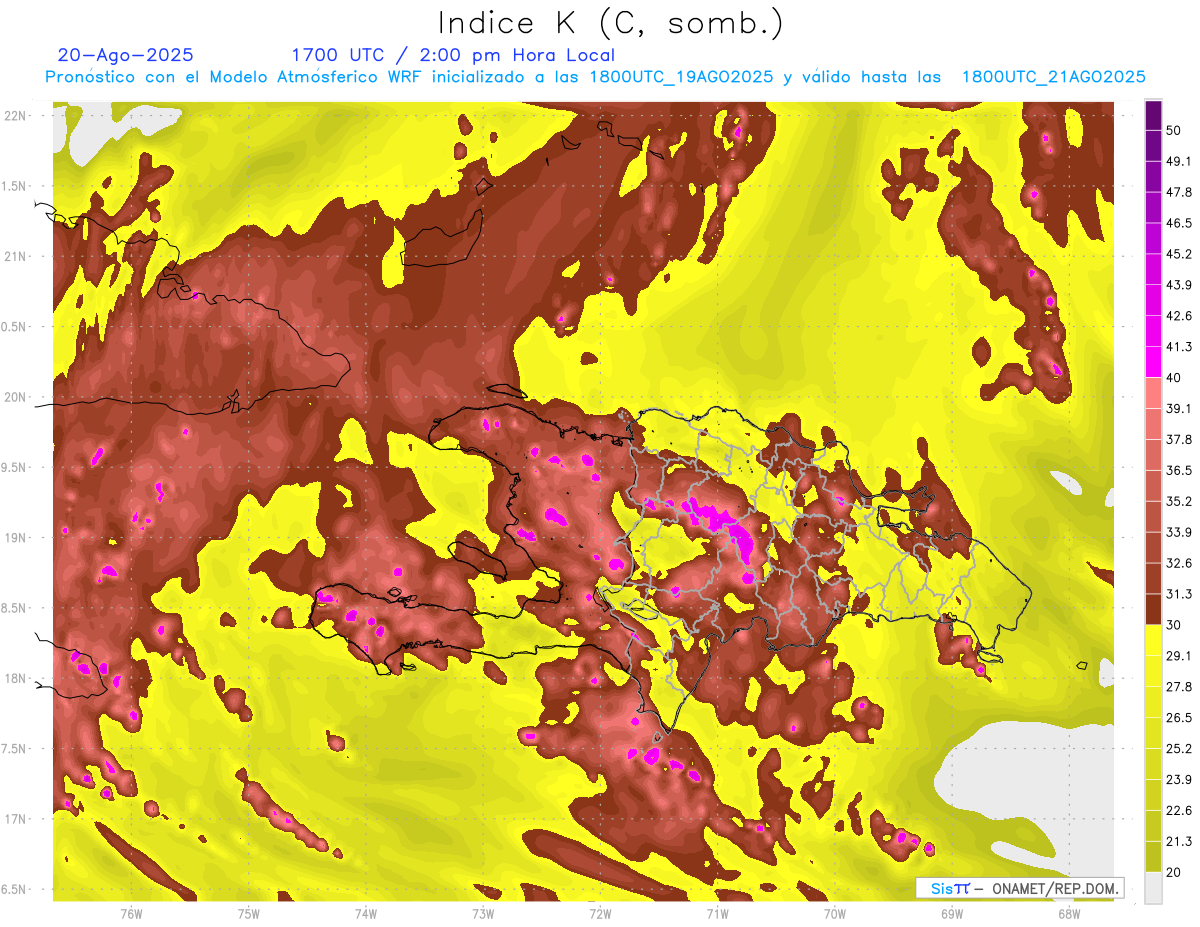Click the bright yellow colorbar segment just below 30
This screenshot has height=927, width=1200.
1153,640
